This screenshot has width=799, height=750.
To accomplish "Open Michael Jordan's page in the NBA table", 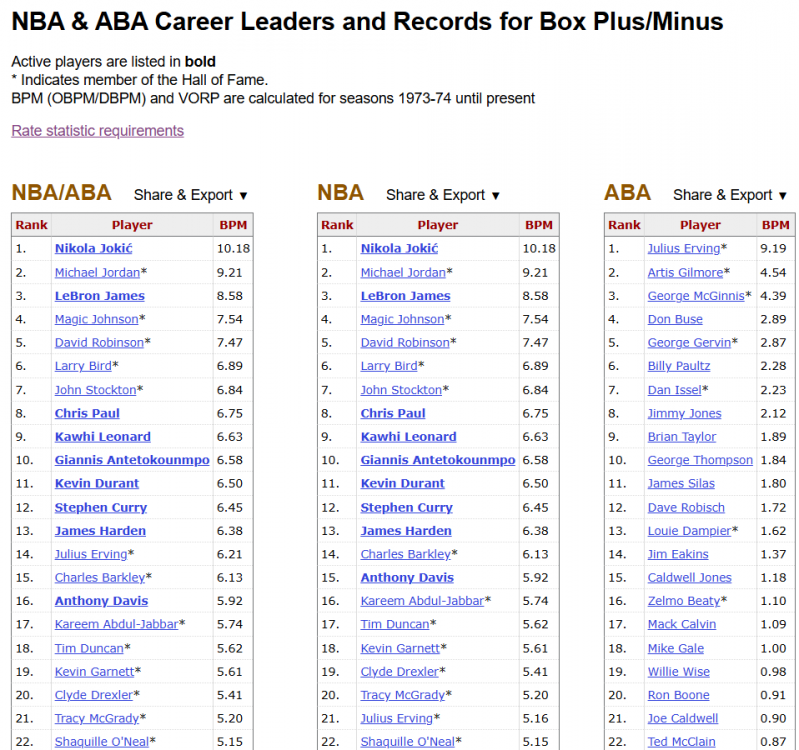I will [403, 272].
